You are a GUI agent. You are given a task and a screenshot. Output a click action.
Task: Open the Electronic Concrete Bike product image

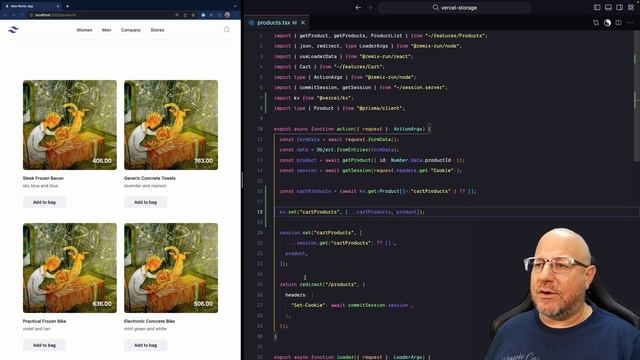point(171,268)
